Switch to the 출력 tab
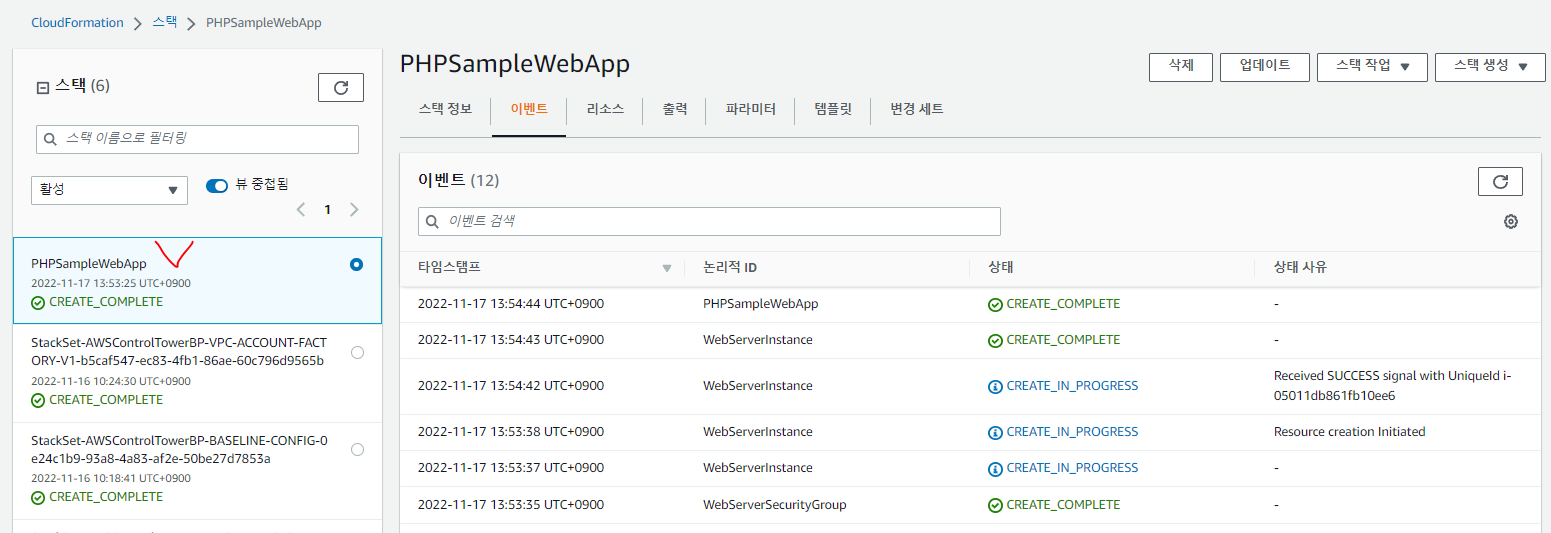The height and width of the screenshot is (533, 1551). [x=675, y=109]
